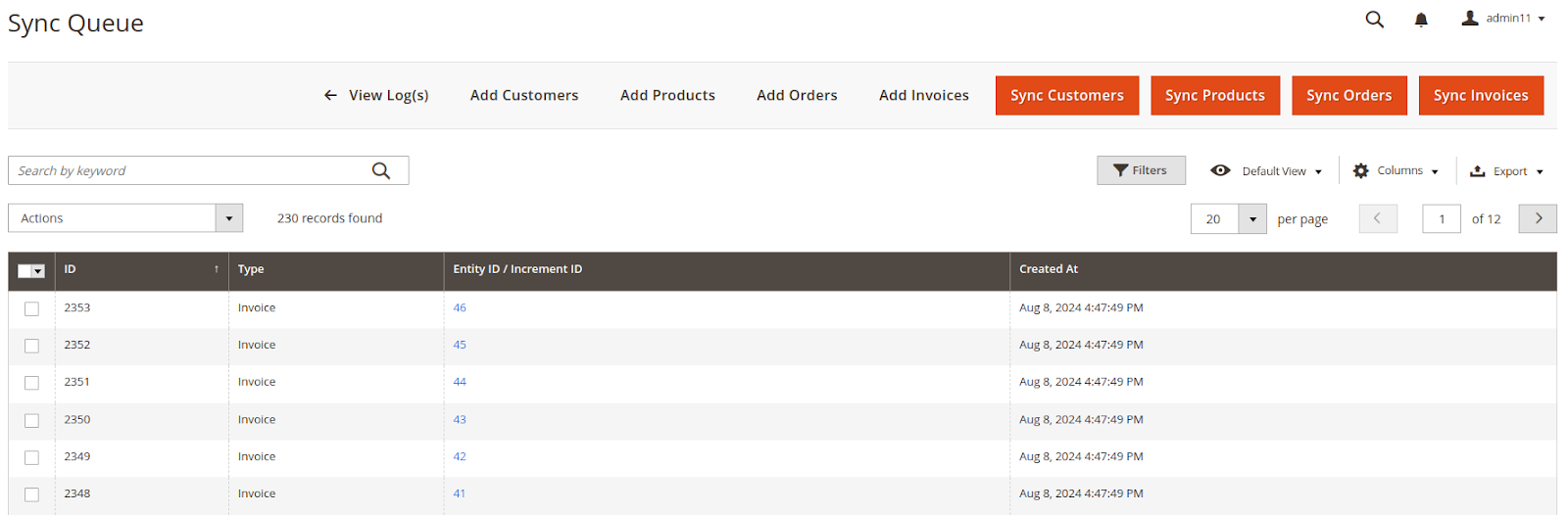Go to the next page arrow
Screen dimensions: 1568x515
(1538, 218)
